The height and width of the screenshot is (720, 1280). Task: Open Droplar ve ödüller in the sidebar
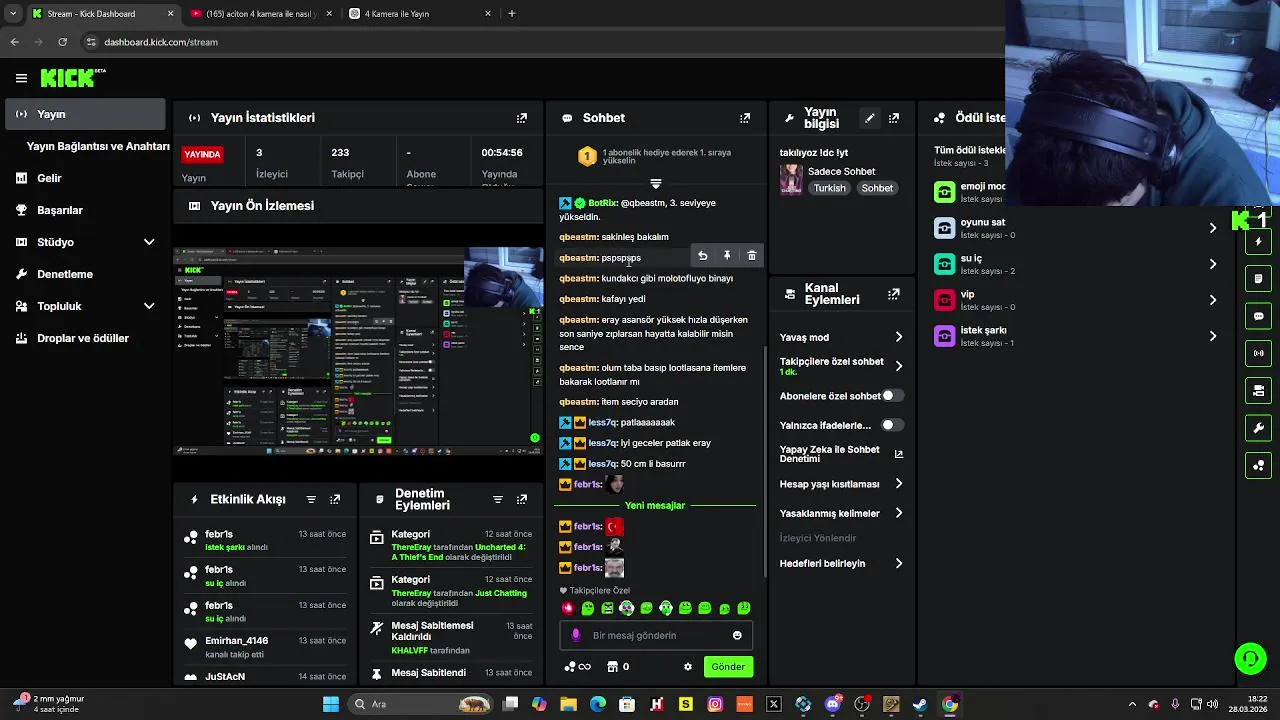click(85, 338)
